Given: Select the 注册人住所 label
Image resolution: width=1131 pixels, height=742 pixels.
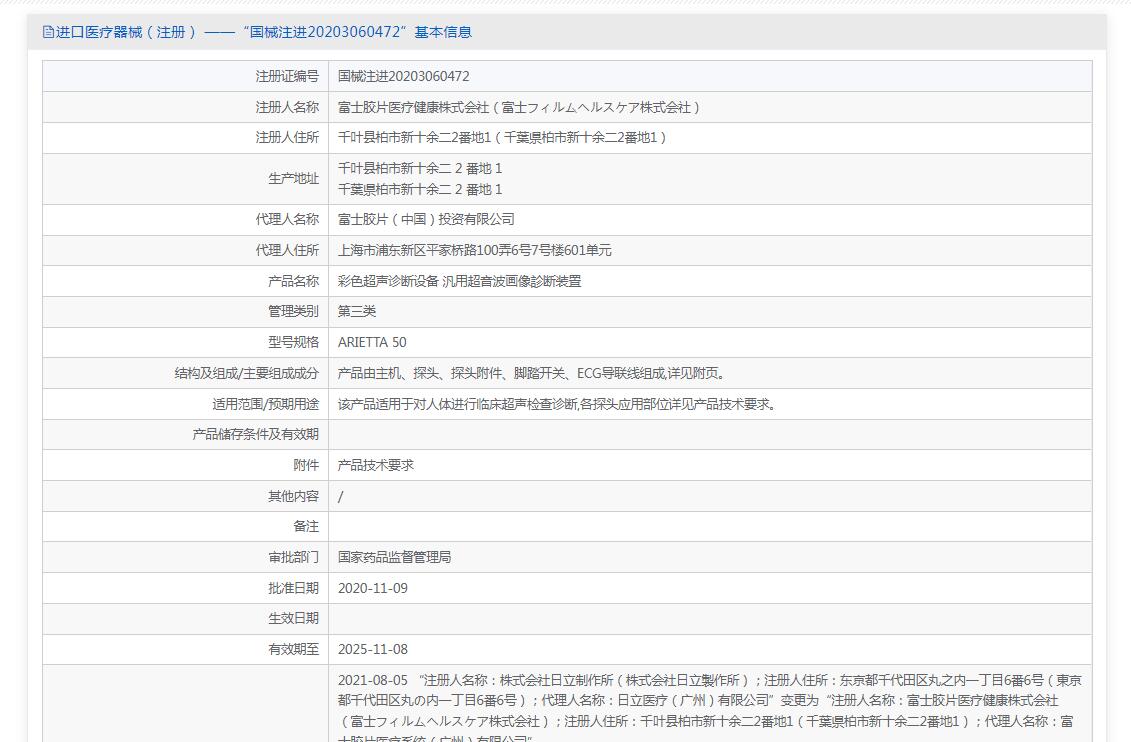Looking at the screenshot, I should pyautogui.click(x=287, y=137).
